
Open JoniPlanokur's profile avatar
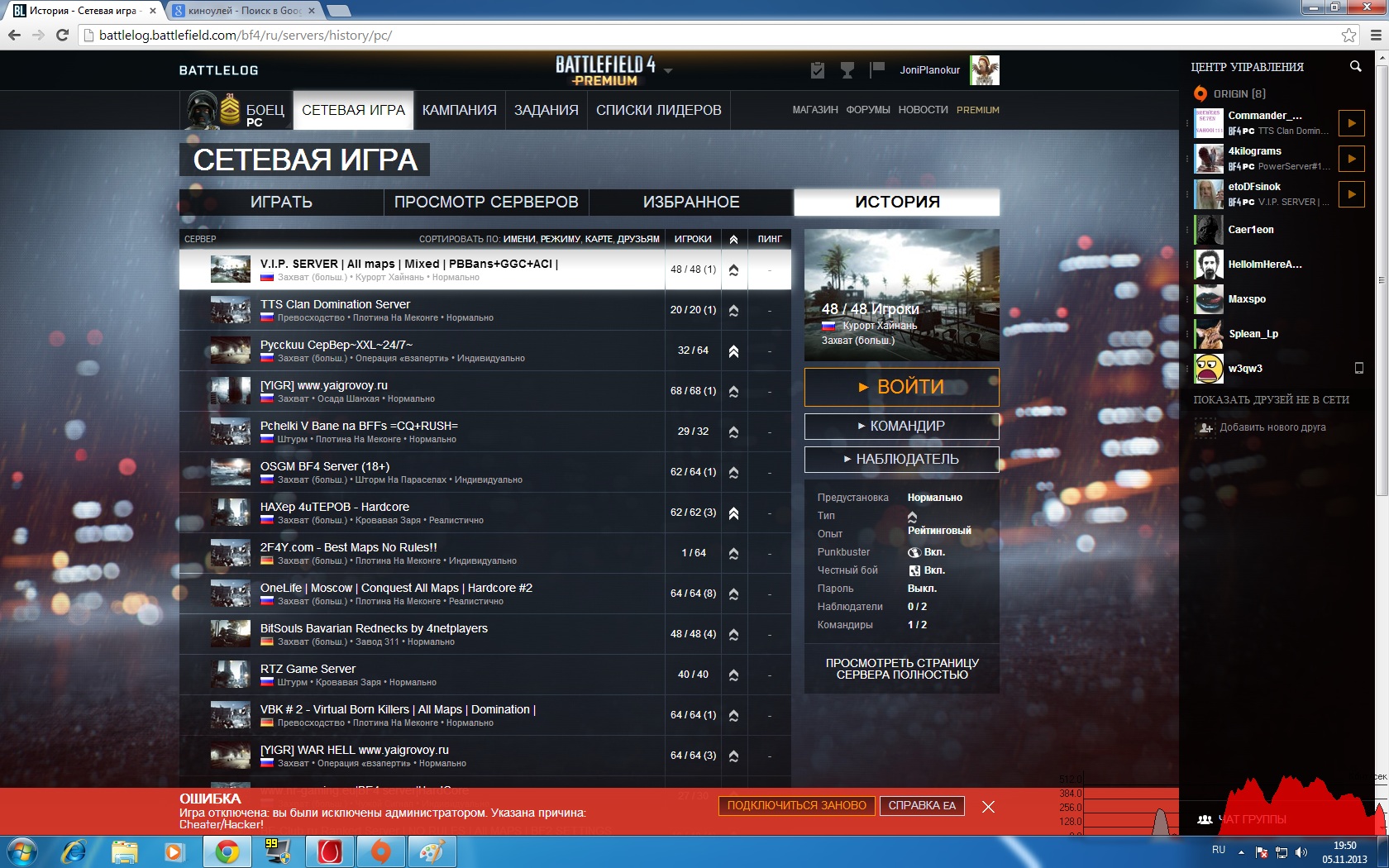[985, 70]
